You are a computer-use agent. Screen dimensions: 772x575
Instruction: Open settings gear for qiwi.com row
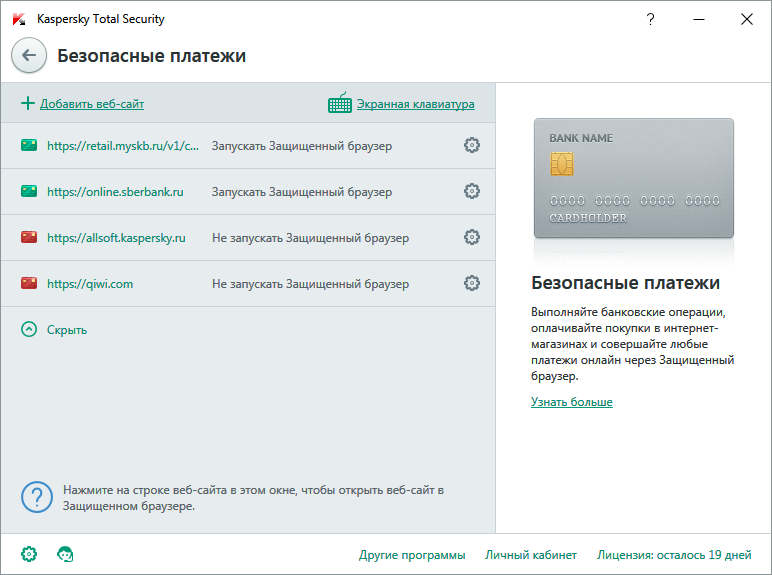[x=472, y=283]
